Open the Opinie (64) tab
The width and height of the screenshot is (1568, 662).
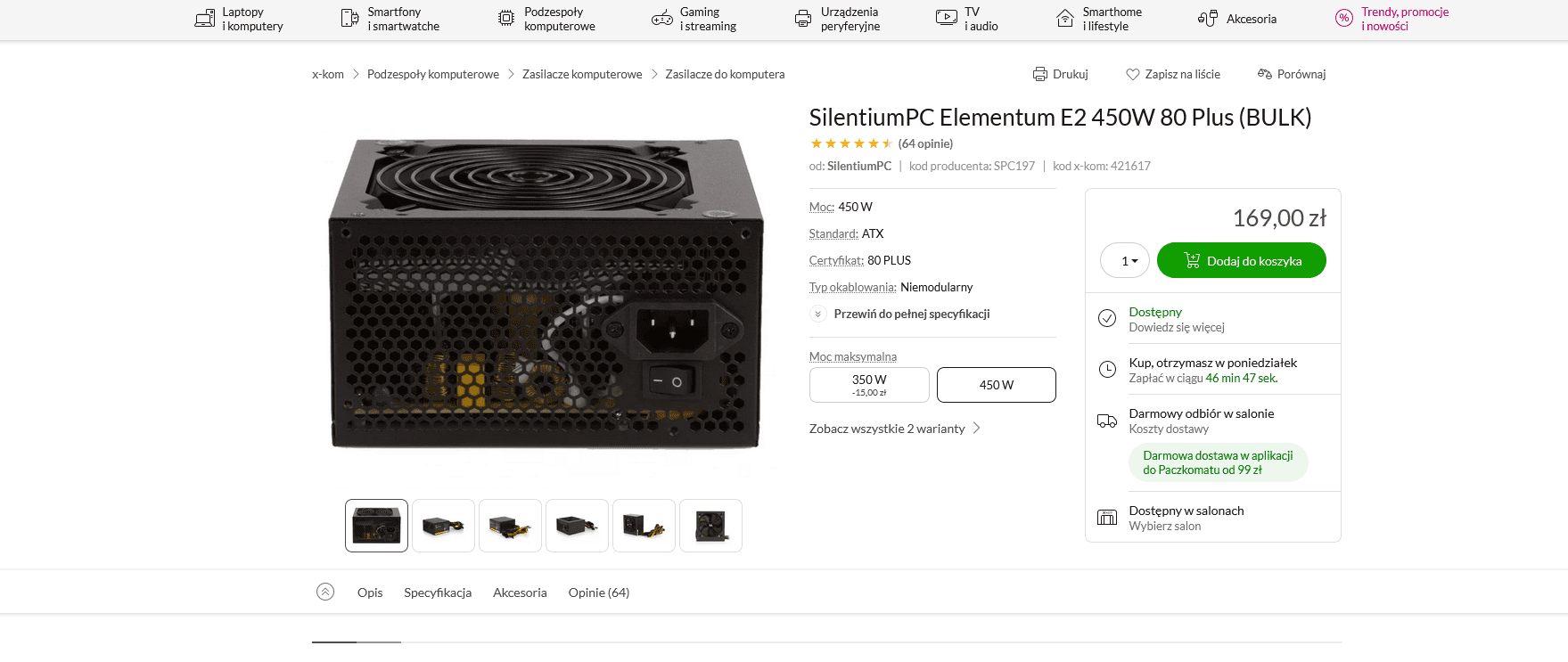[598, 593]
